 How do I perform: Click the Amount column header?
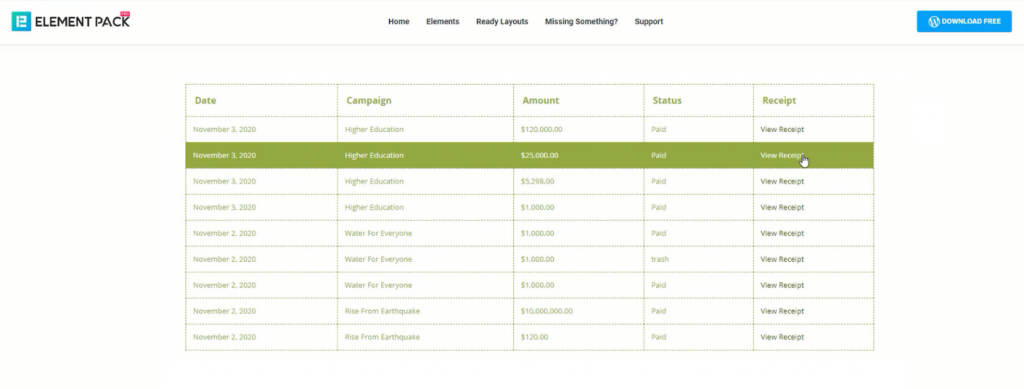pyautogui.click(x=541, y=101)
